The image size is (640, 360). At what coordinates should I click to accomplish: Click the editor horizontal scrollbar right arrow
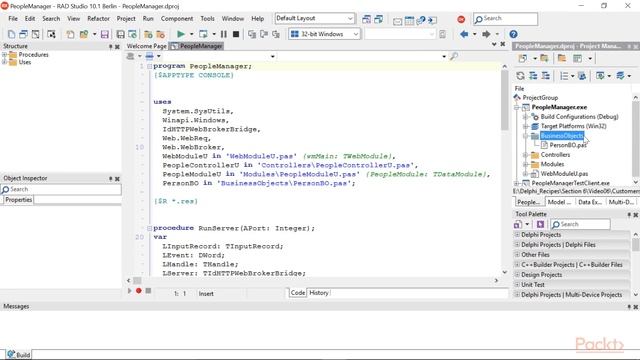pos(496,280)
